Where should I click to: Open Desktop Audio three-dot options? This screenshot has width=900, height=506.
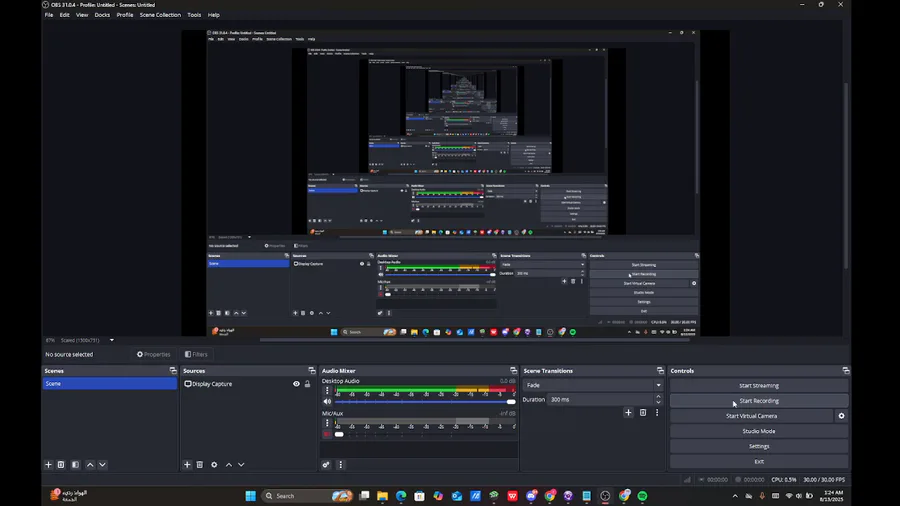327,391
